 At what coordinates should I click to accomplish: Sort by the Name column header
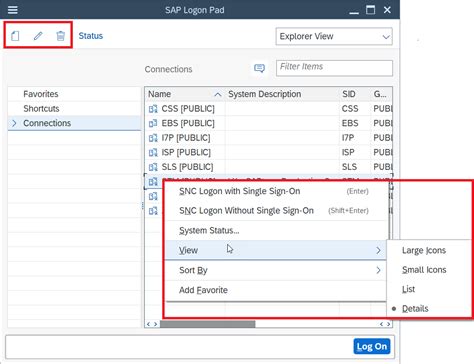(185, 94)
